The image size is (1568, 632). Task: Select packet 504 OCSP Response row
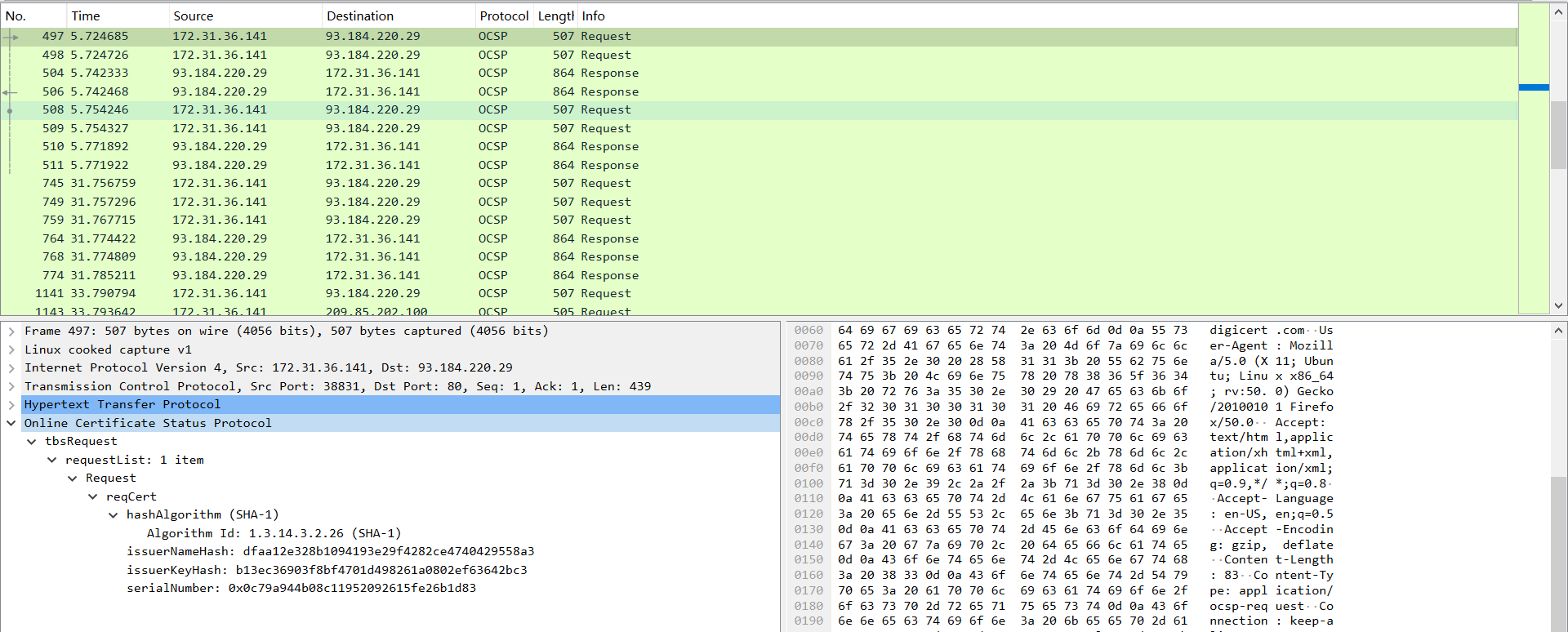pyautogui.click(x=759, y=73)
